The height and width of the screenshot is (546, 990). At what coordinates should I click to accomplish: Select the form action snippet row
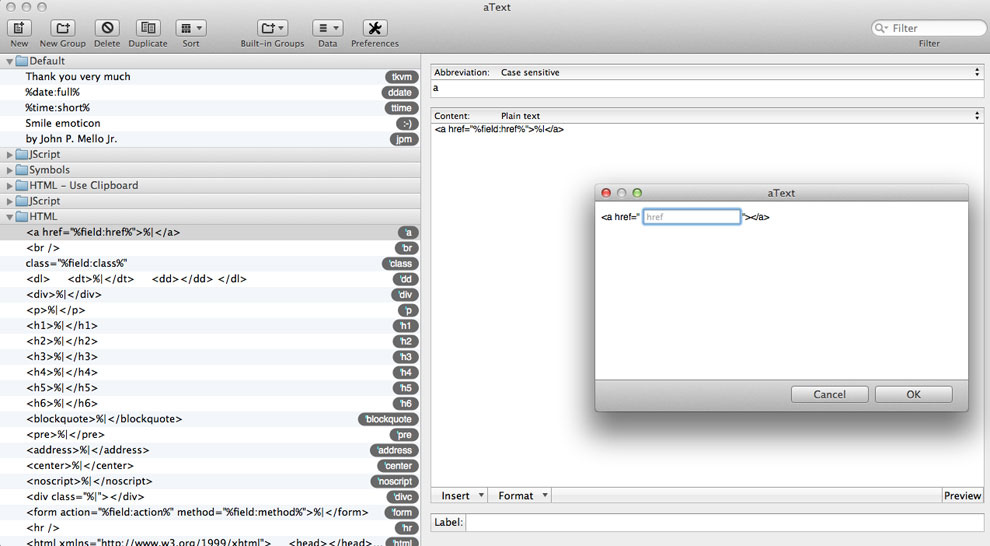point(210,512)
